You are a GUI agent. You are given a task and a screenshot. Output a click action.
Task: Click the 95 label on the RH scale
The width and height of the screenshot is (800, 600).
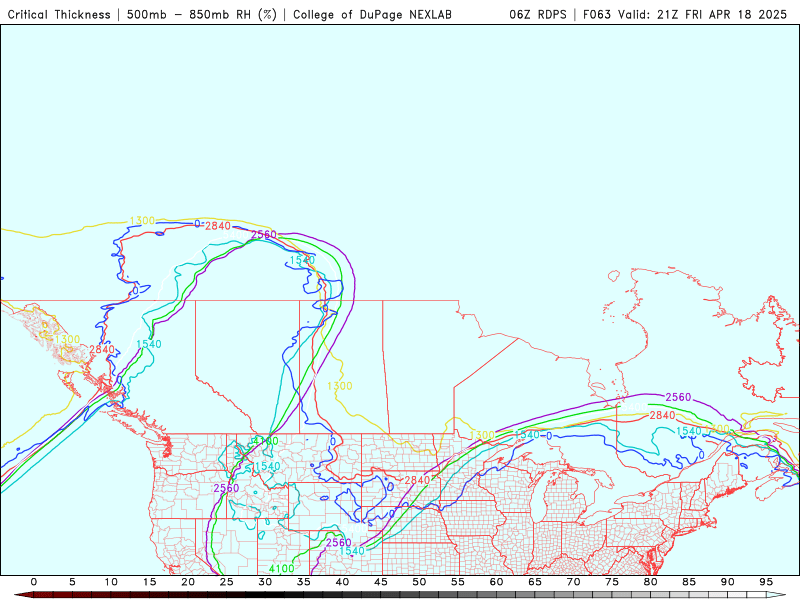coord(766,582)
